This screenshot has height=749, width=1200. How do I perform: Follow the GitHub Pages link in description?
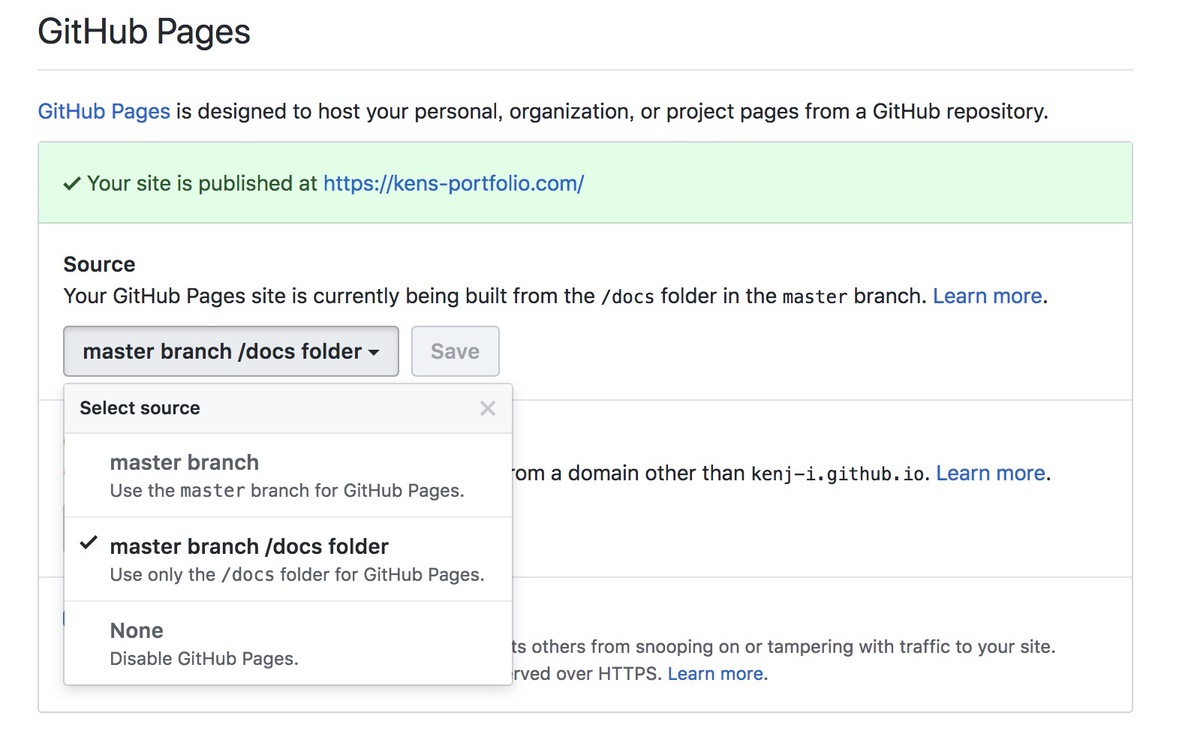point(104,111)
